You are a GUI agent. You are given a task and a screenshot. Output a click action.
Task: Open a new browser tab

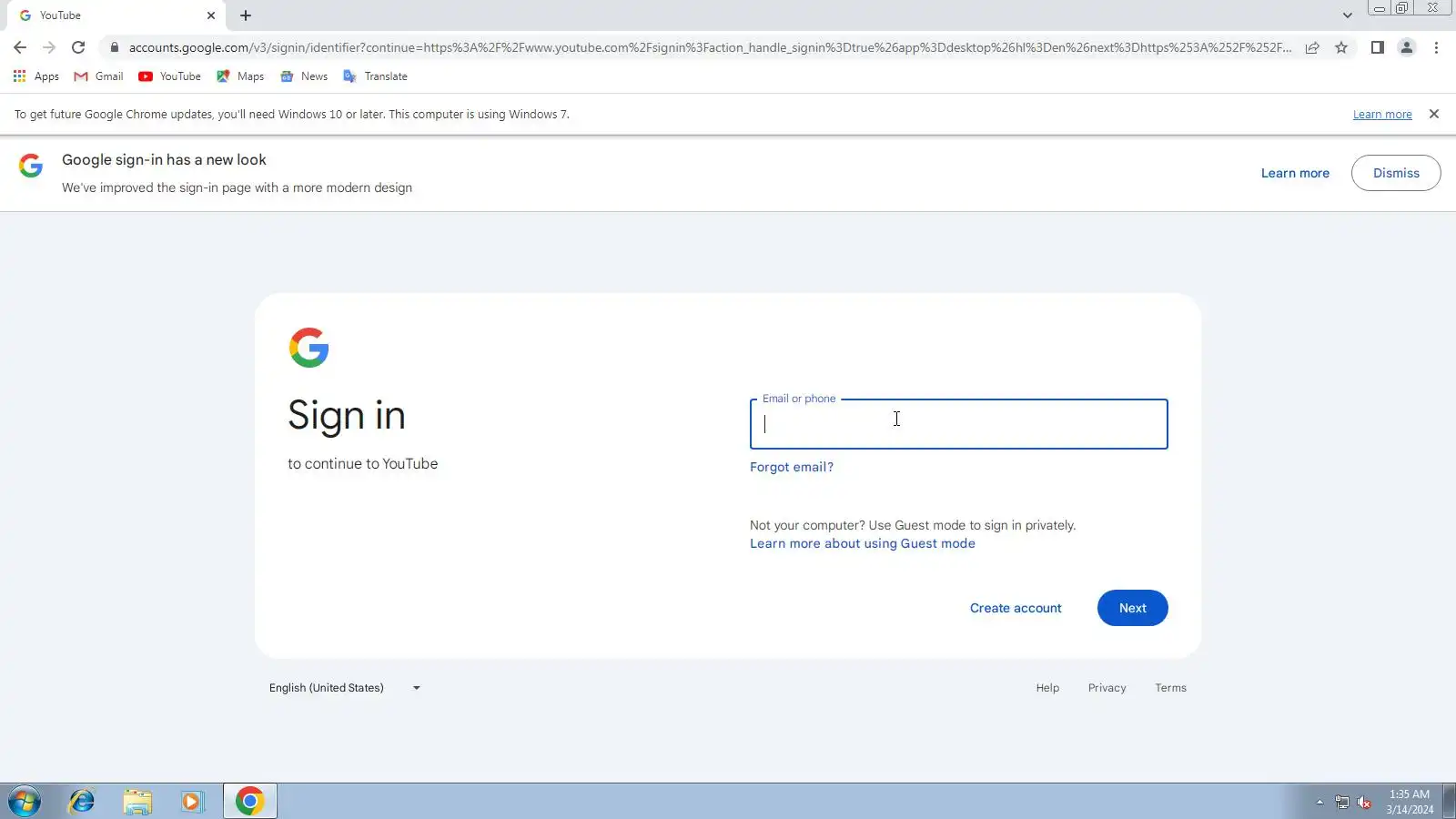pos(246,15)
